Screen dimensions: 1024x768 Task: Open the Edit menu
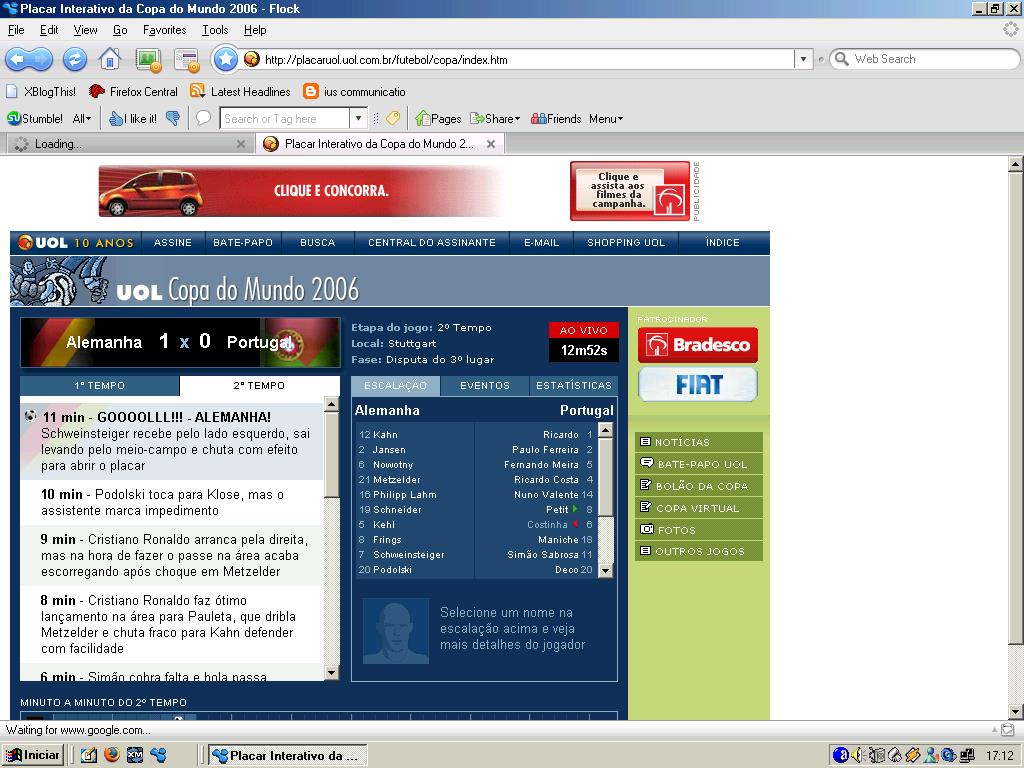[x=49, y=30]
